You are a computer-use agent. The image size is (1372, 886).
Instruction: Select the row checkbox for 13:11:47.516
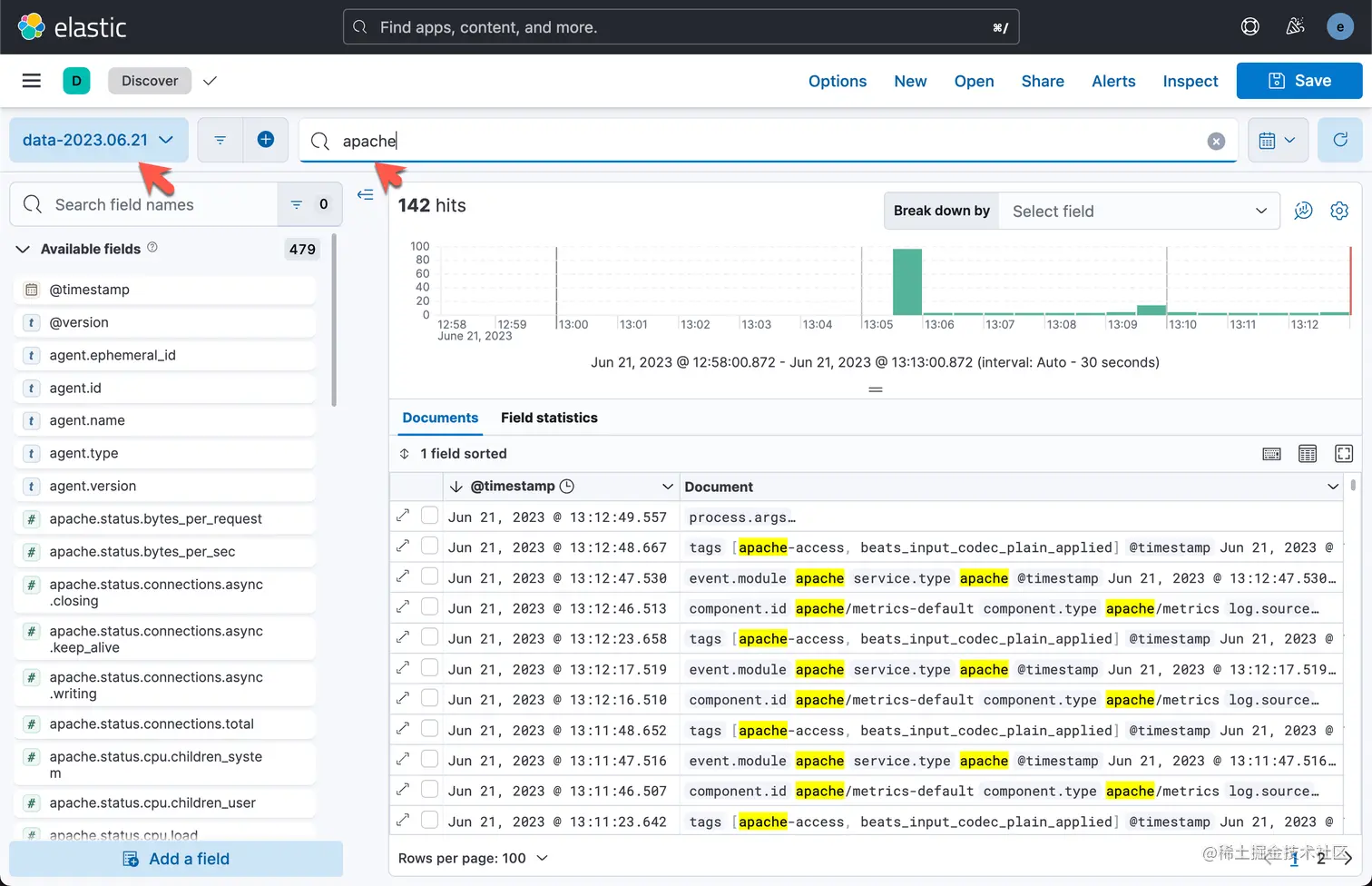(x=430, y=759)
